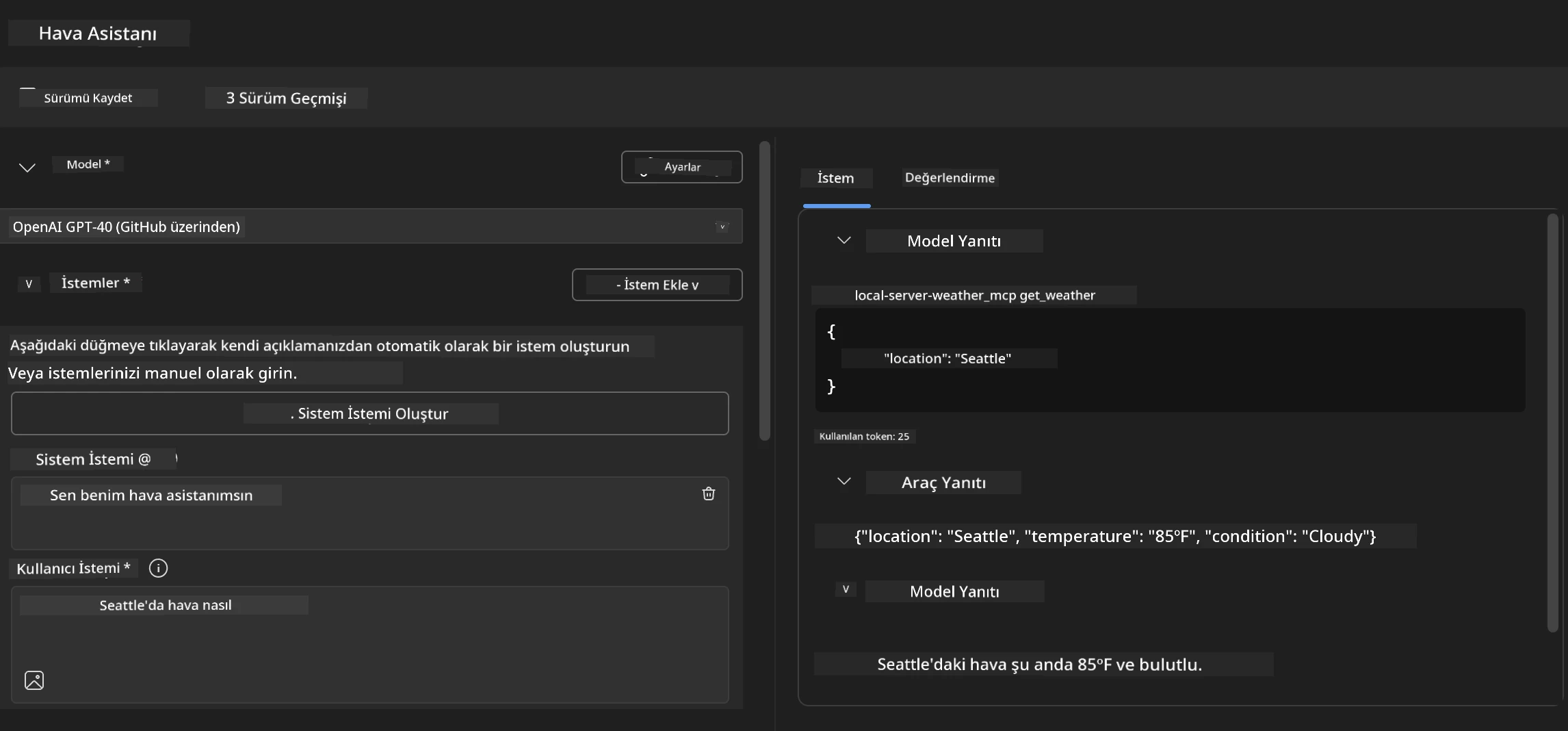Collapse the first Model Yanıtı section
Screen dimensions: 1568x731
click(x=844, y=240)
